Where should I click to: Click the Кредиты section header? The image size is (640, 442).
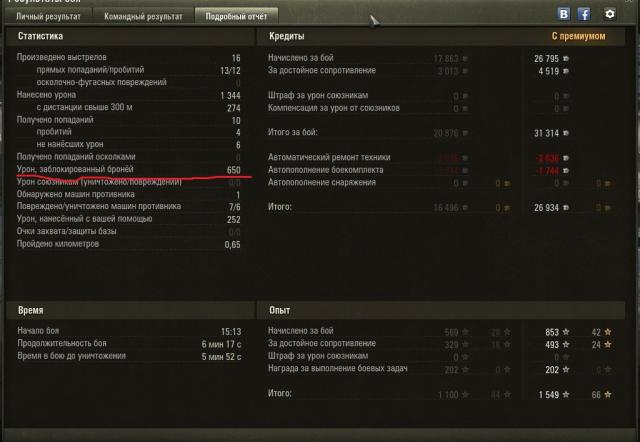click(287, 36)
